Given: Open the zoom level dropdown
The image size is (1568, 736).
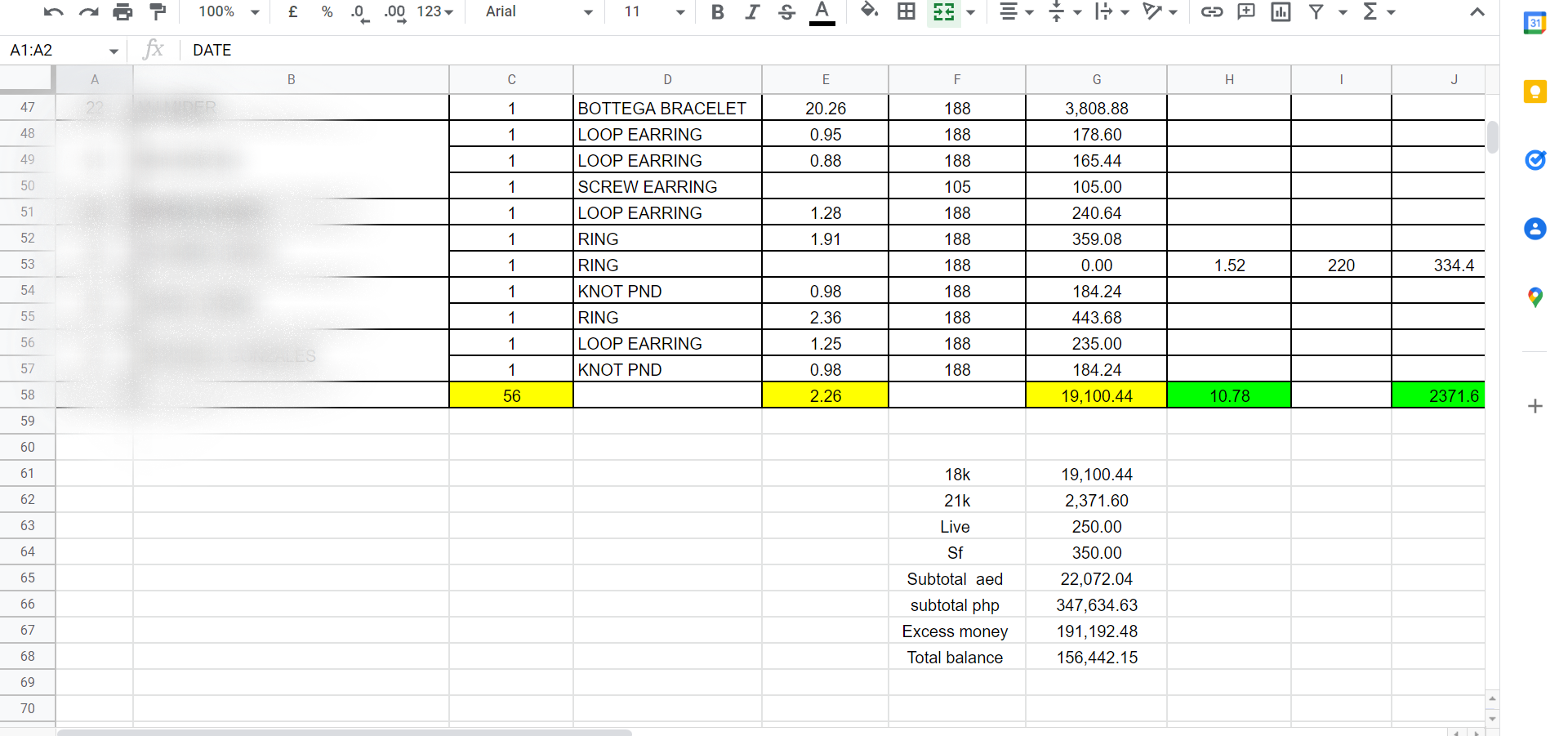Looking at the screenshot, I should pyautogui.click(x=229, y=11).
